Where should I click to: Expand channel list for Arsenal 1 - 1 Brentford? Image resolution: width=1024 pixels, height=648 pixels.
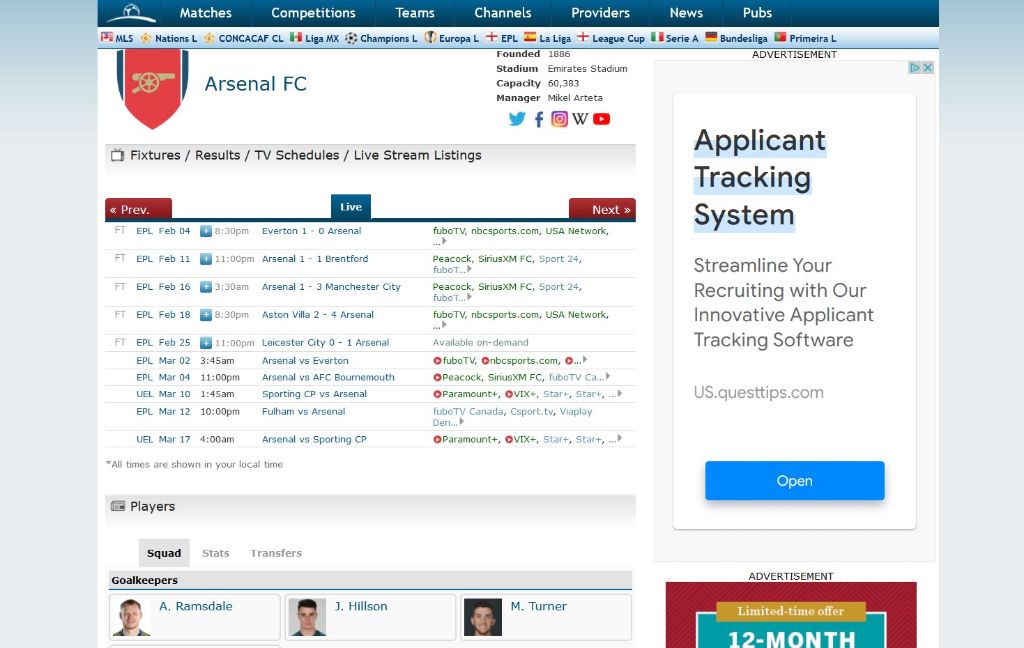pos(469,268)
